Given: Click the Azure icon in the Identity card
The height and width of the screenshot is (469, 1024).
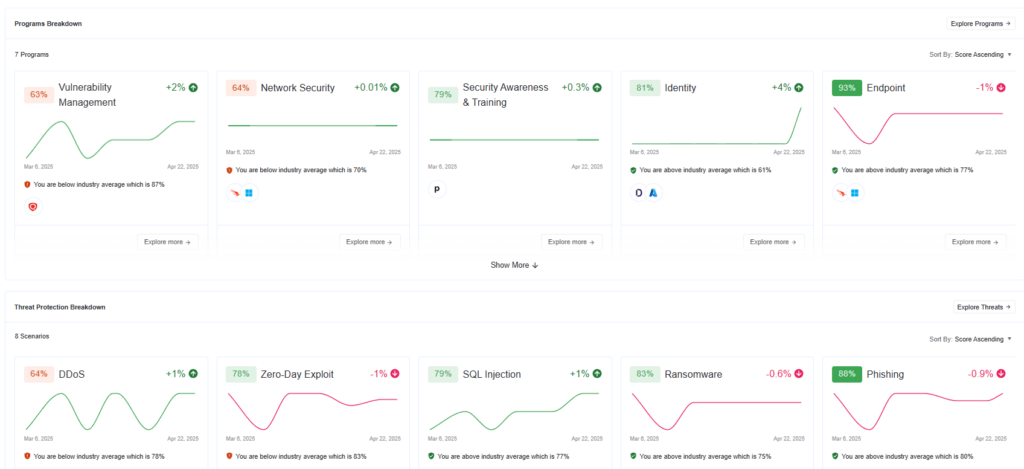Looking at the screenshot, I should click(x=653, y=193).
